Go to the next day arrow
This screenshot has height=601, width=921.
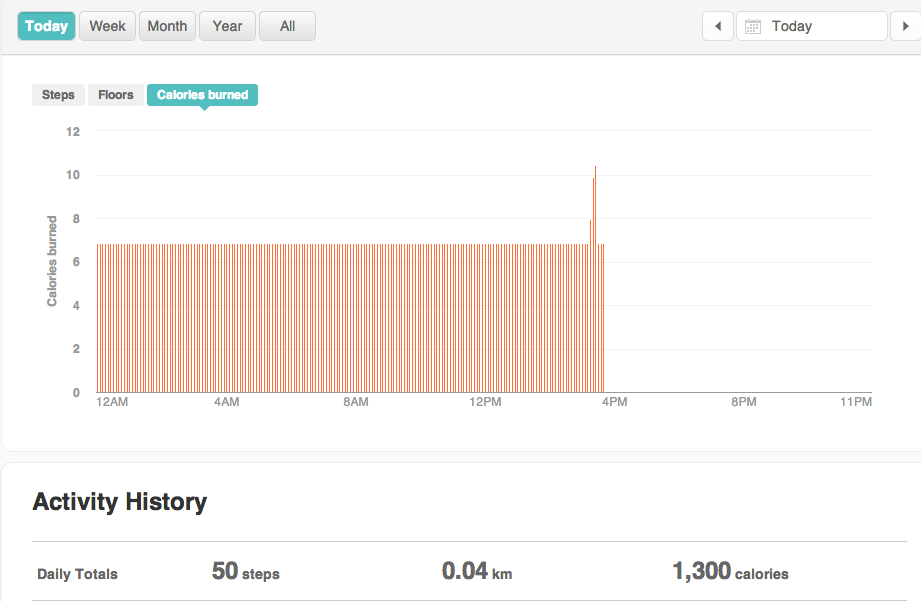906,26
